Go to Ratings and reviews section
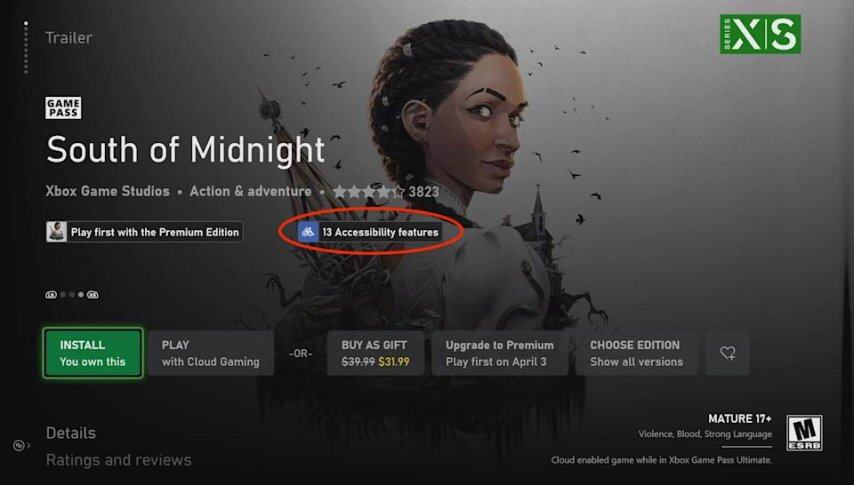854x485 pixels. point(119,460)
